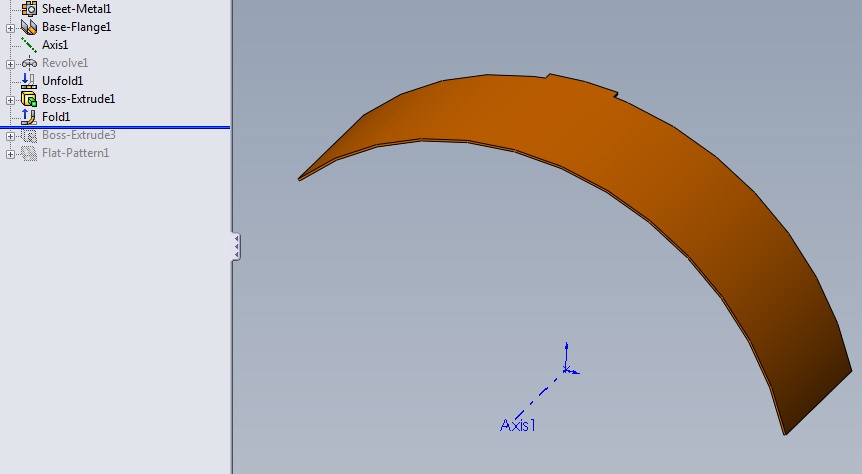Select the rolled-back Boss-Extrude3 feature

pyautogui.click(x=79, y=135)
